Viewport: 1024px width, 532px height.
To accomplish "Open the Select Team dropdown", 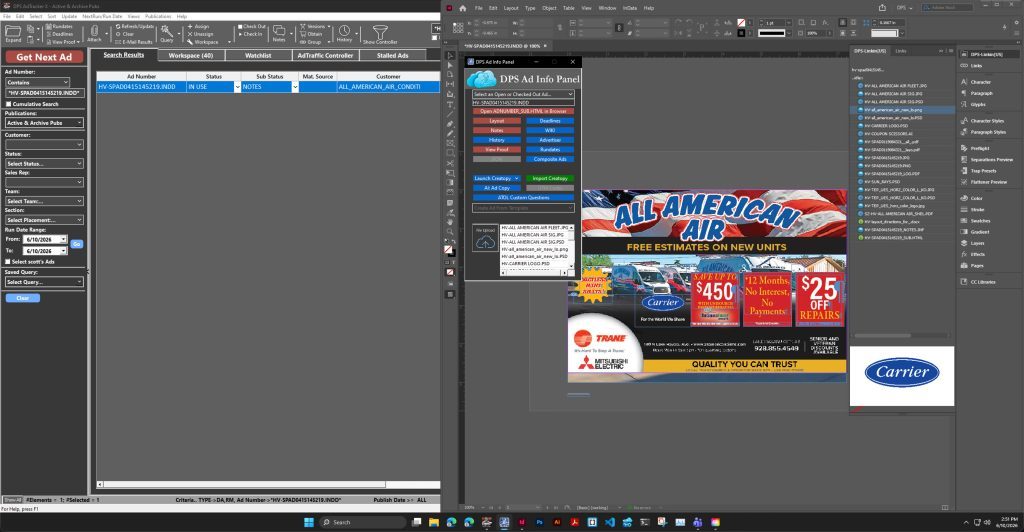I will pyautogui.click(x=44, y=201).
